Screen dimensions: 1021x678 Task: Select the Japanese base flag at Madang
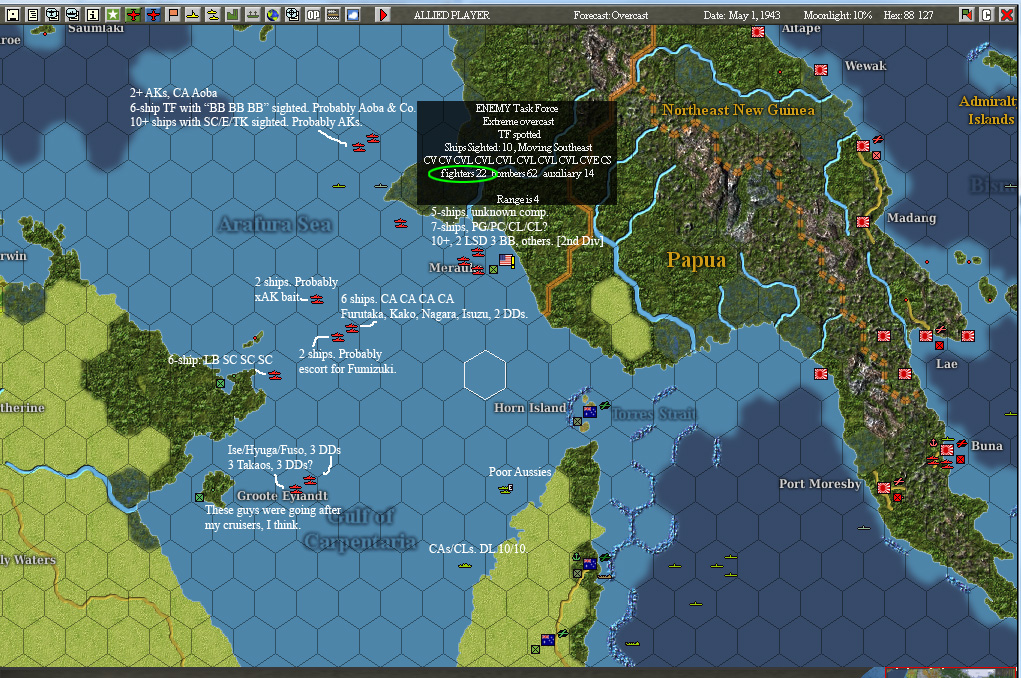tap(863, 222)
